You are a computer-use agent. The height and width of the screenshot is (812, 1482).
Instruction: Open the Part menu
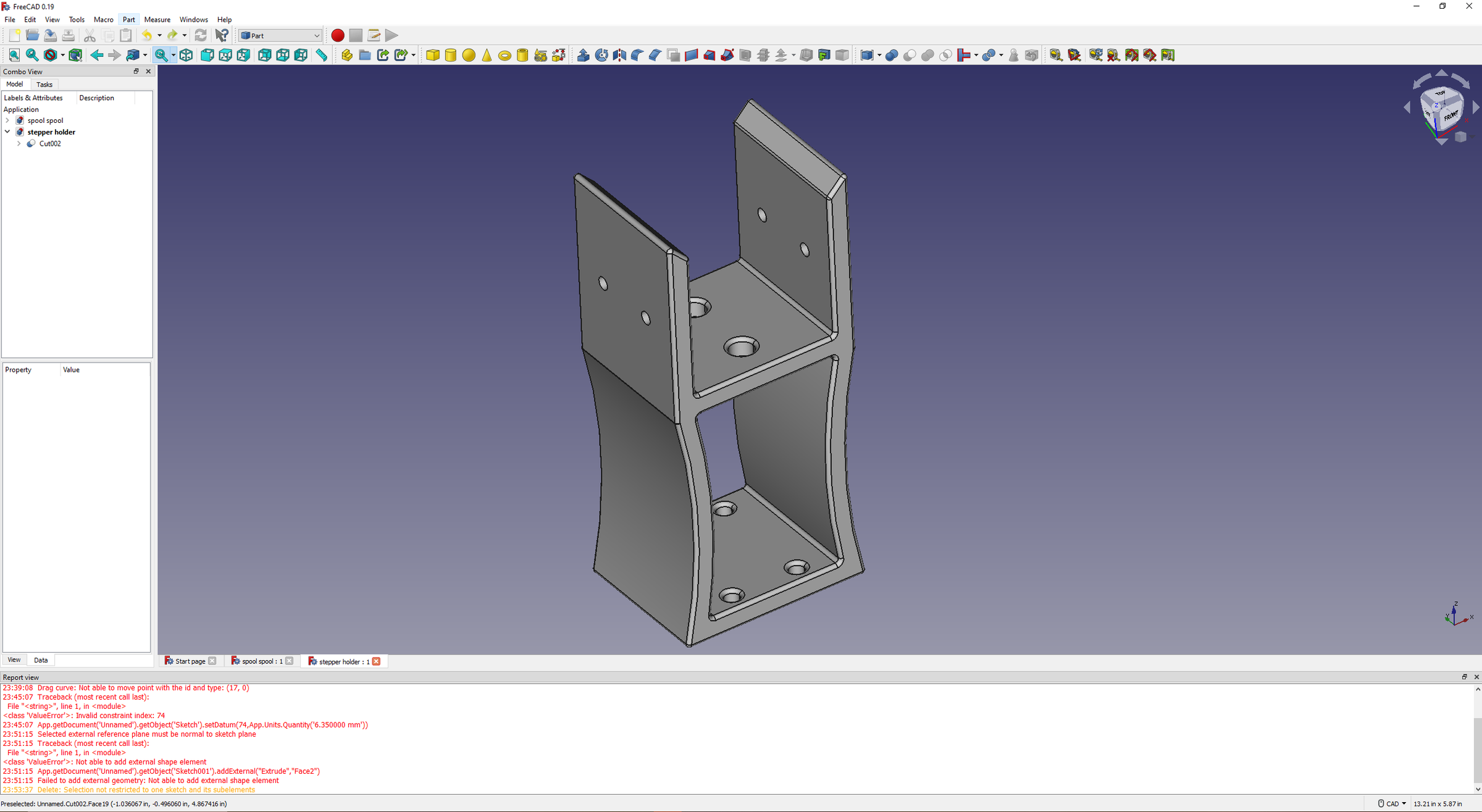click(x=128, y=19)
